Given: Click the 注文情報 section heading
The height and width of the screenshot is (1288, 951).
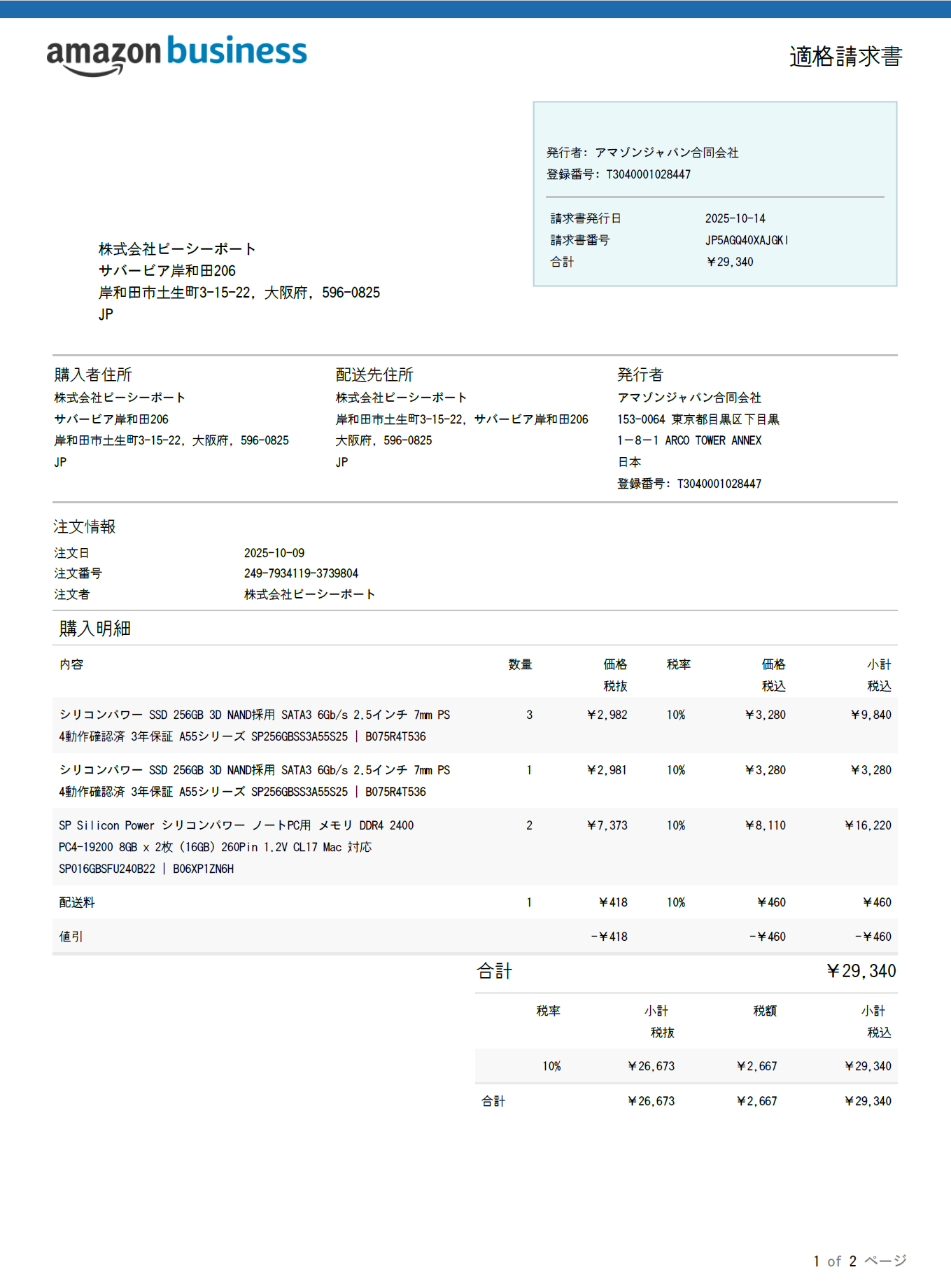Looking at the screenshot, I should (85, 526).
